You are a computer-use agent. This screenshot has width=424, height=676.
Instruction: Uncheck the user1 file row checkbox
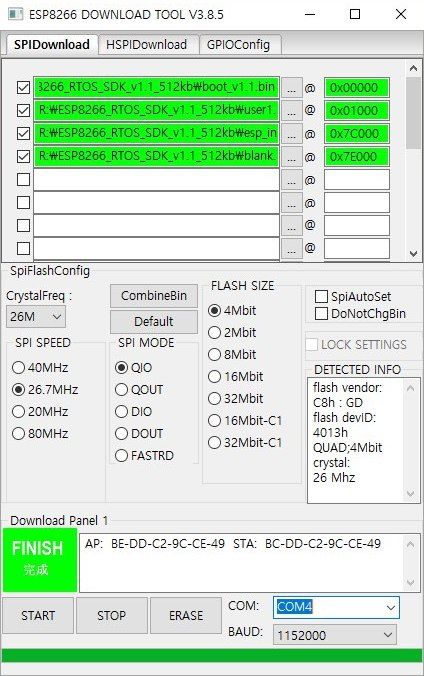pos(23,110)
